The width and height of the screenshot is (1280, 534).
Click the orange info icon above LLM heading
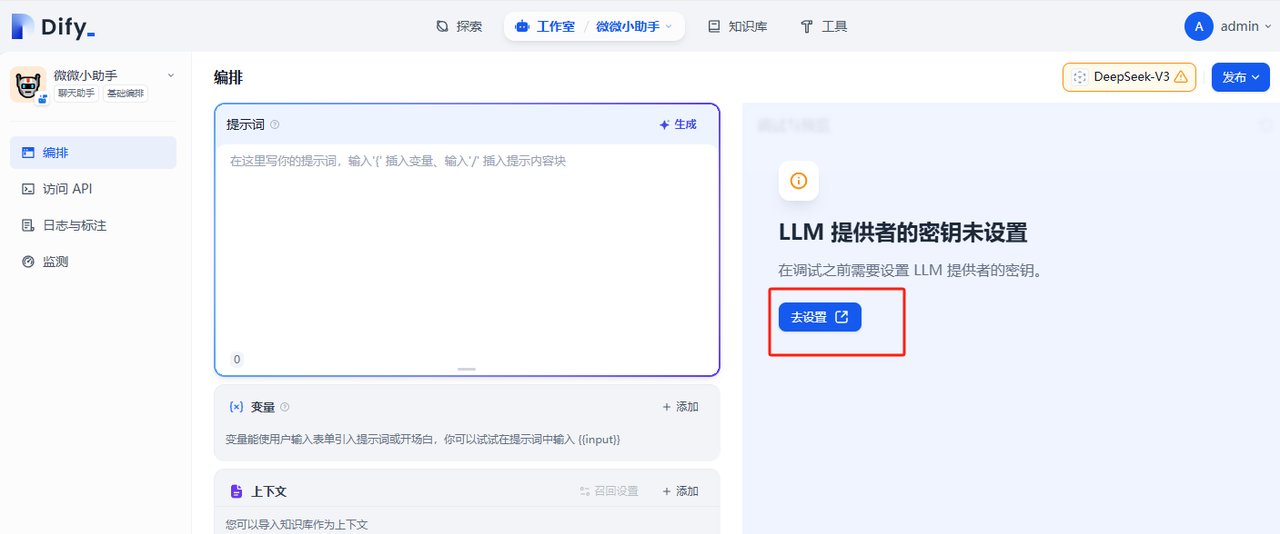tap(799, 181)
